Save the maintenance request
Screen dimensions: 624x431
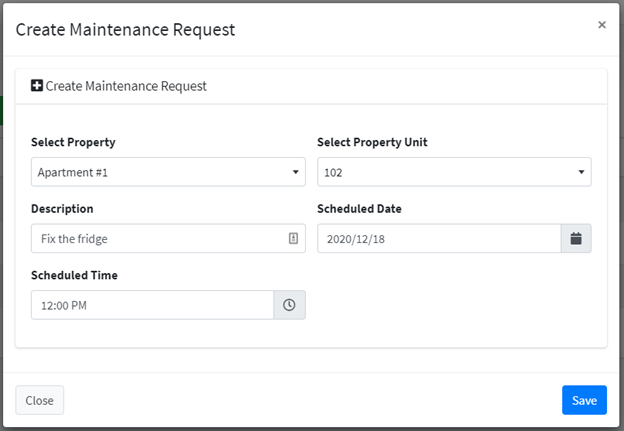click(584, 400)
